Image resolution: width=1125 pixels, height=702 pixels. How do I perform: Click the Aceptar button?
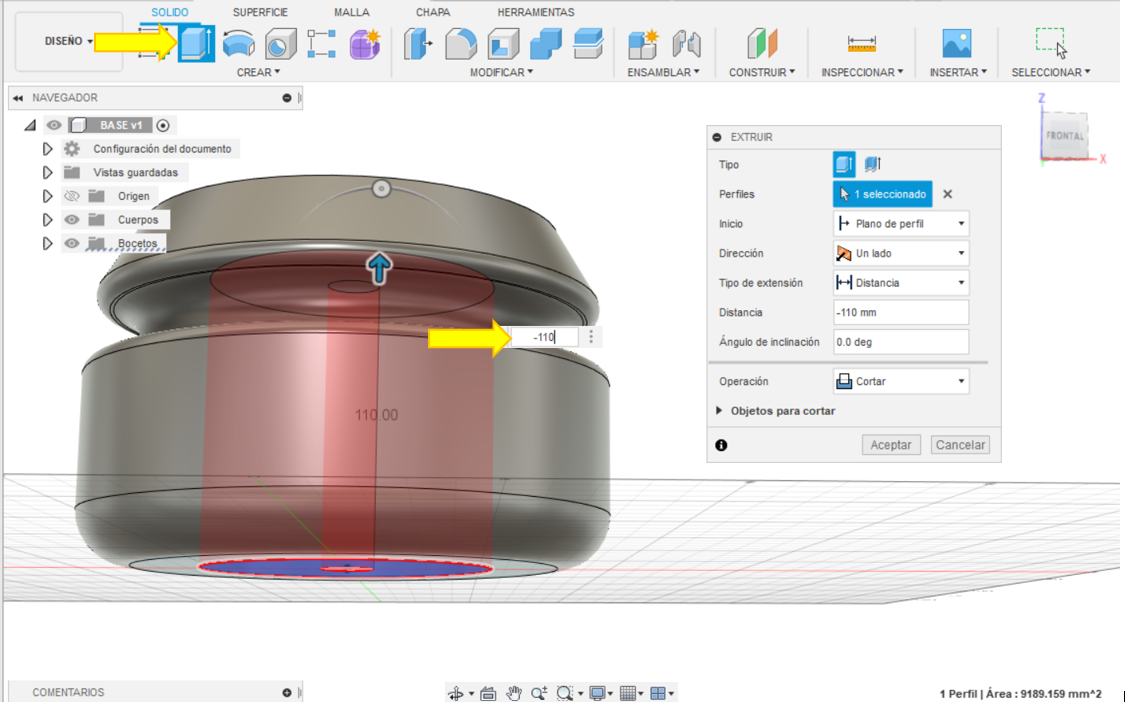(891, 445)
